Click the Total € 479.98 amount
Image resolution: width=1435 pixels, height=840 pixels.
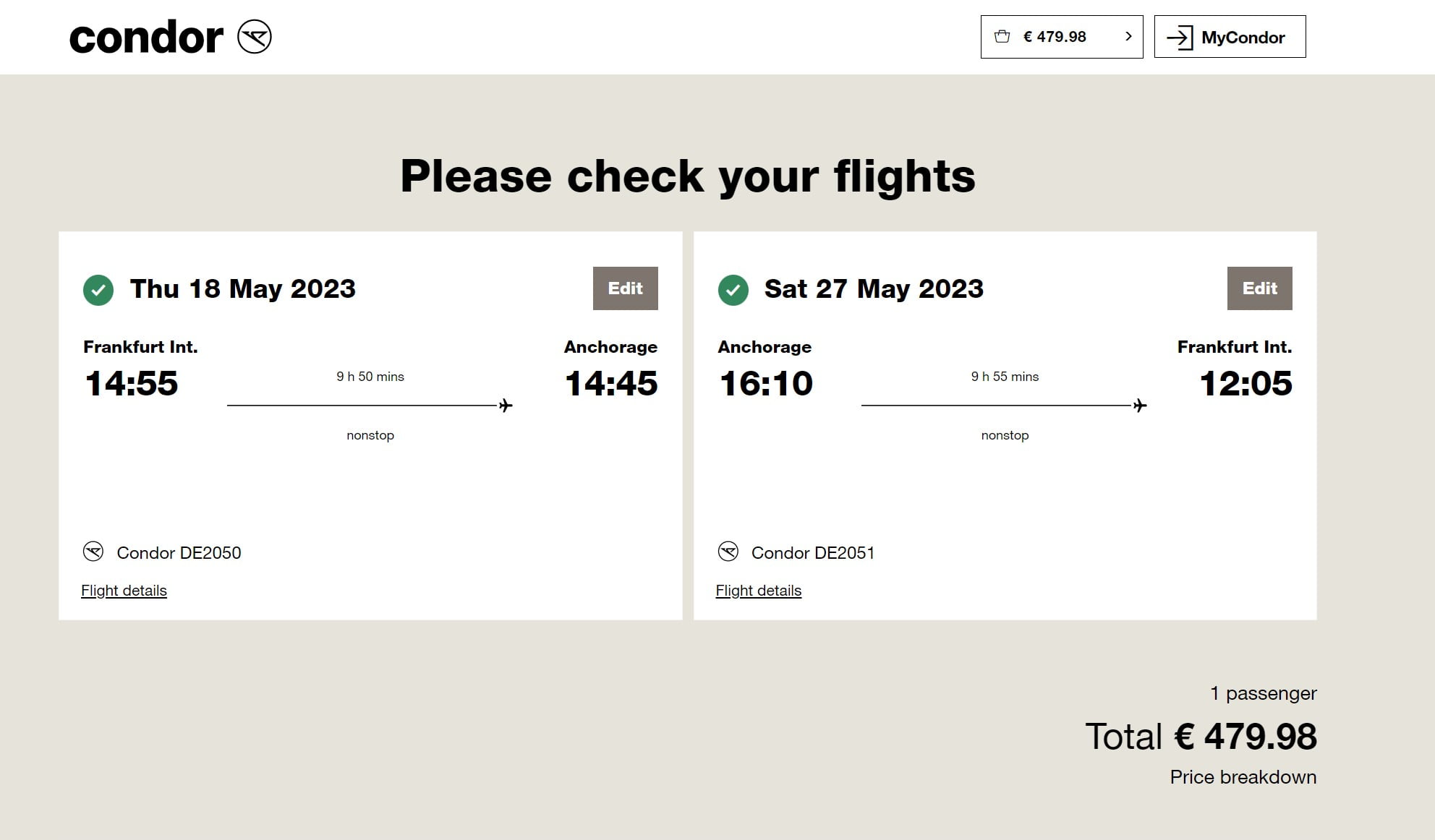1245,737
